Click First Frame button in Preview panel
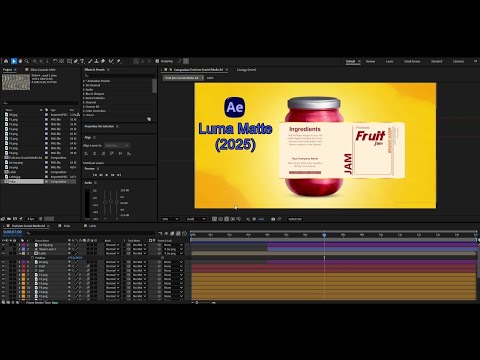The image size is (480, 360). click(x=95, y=175)
